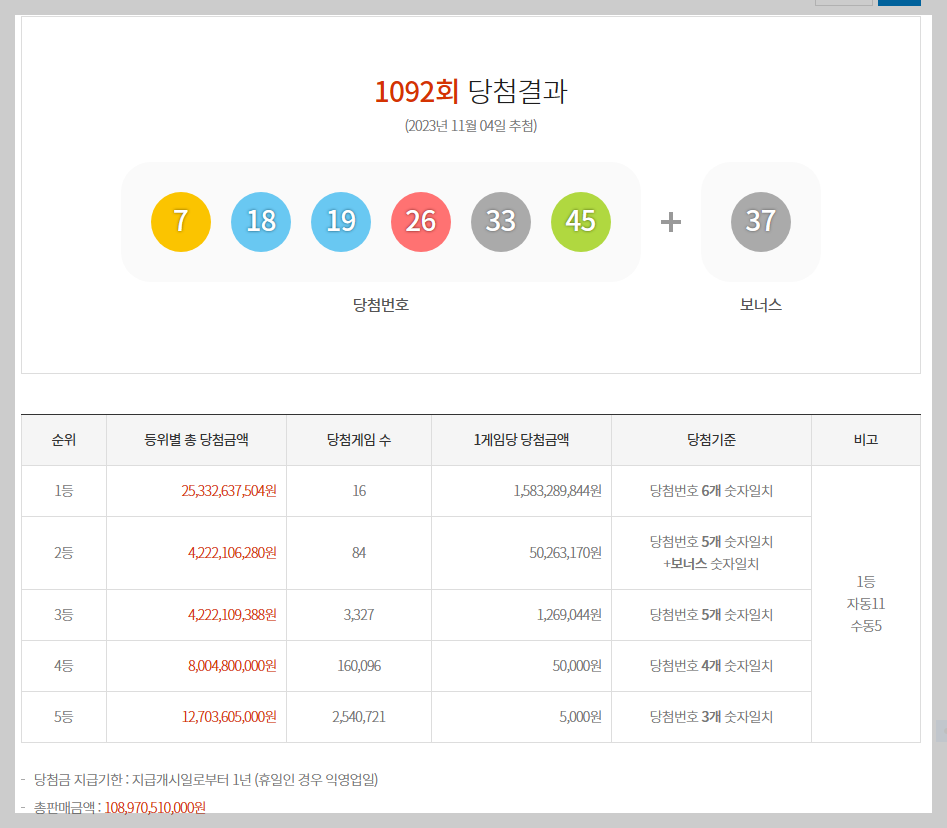
Task: Click criteria '당첨번호 3개 숫자일치'
Action: pyautogui.click(x=711, y=717)
